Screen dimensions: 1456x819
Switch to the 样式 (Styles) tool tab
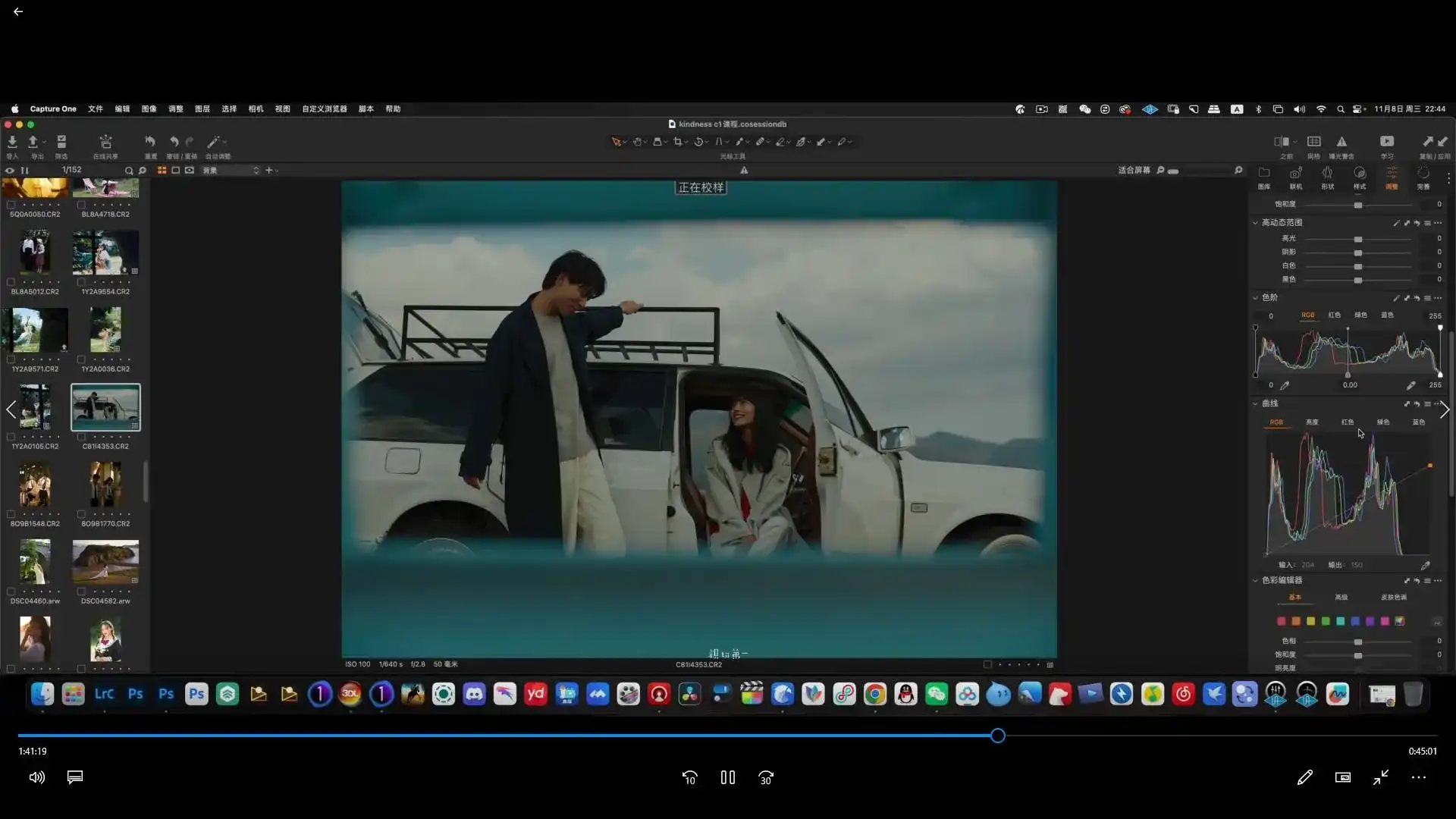1360,179
